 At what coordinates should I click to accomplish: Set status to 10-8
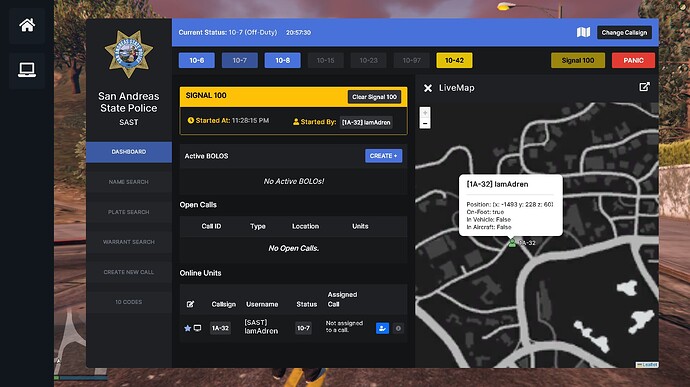pos(283,60)
